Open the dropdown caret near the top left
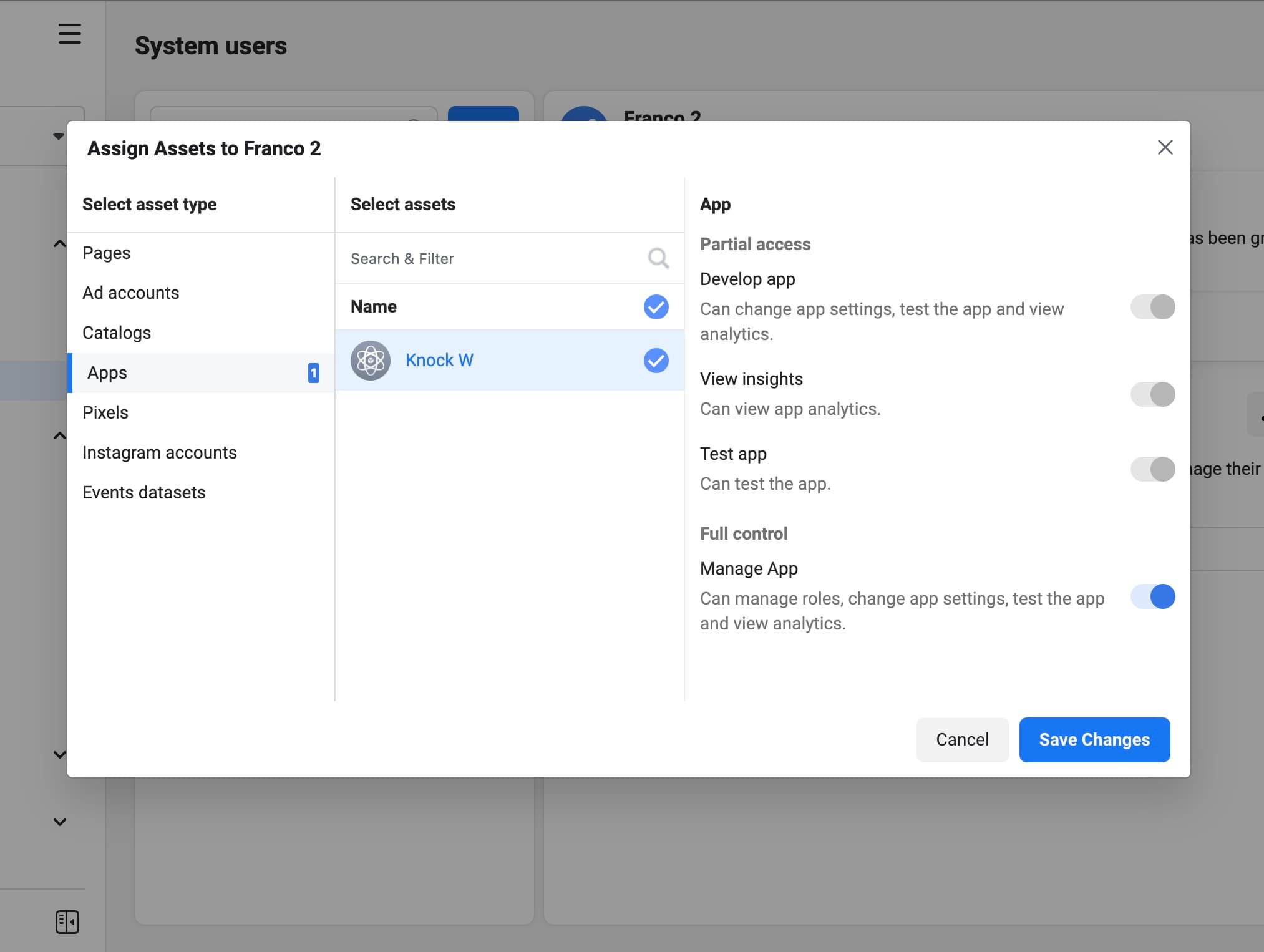 click(x=57, y=135)
